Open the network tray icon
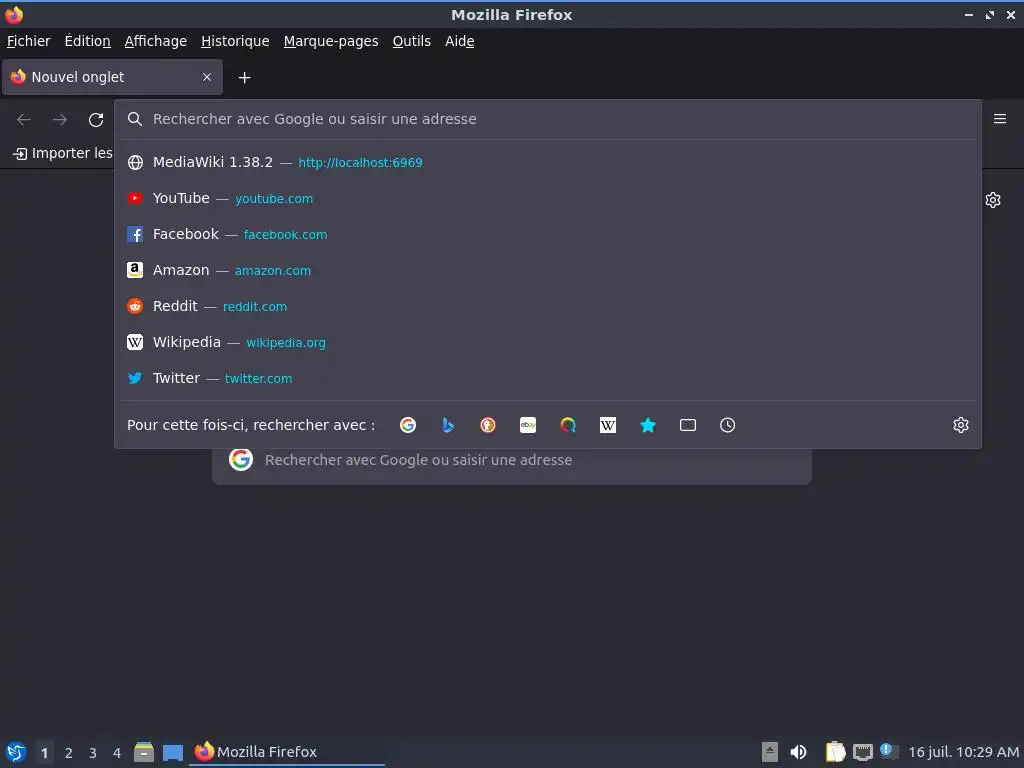1024x768 pixels. pos(863,752)
